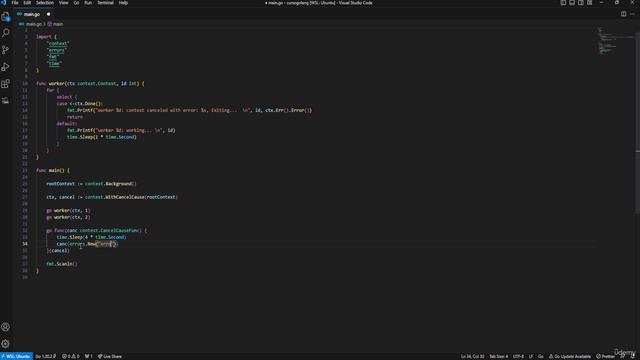Click forwarded ports indicator in status bar
640x360 pixels.
click(x=89, y=356)
